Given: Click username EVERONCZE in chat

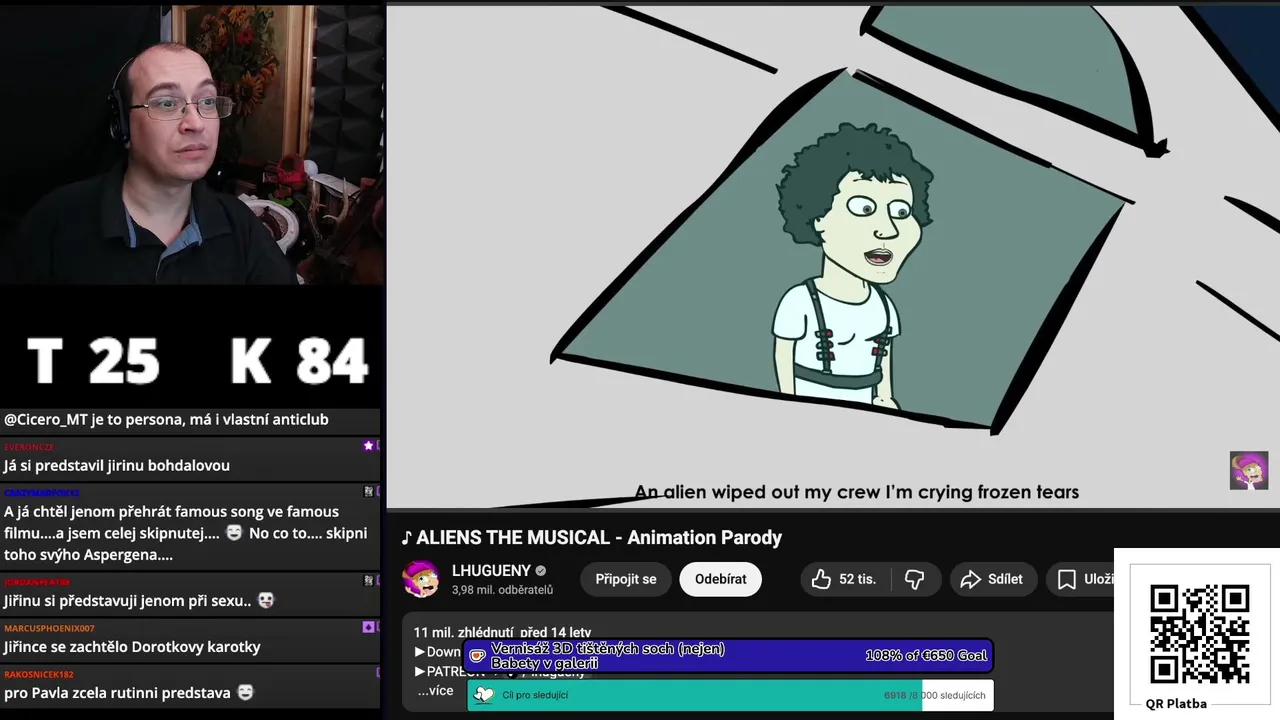Looking at the screenshot, I should [29, 447].
